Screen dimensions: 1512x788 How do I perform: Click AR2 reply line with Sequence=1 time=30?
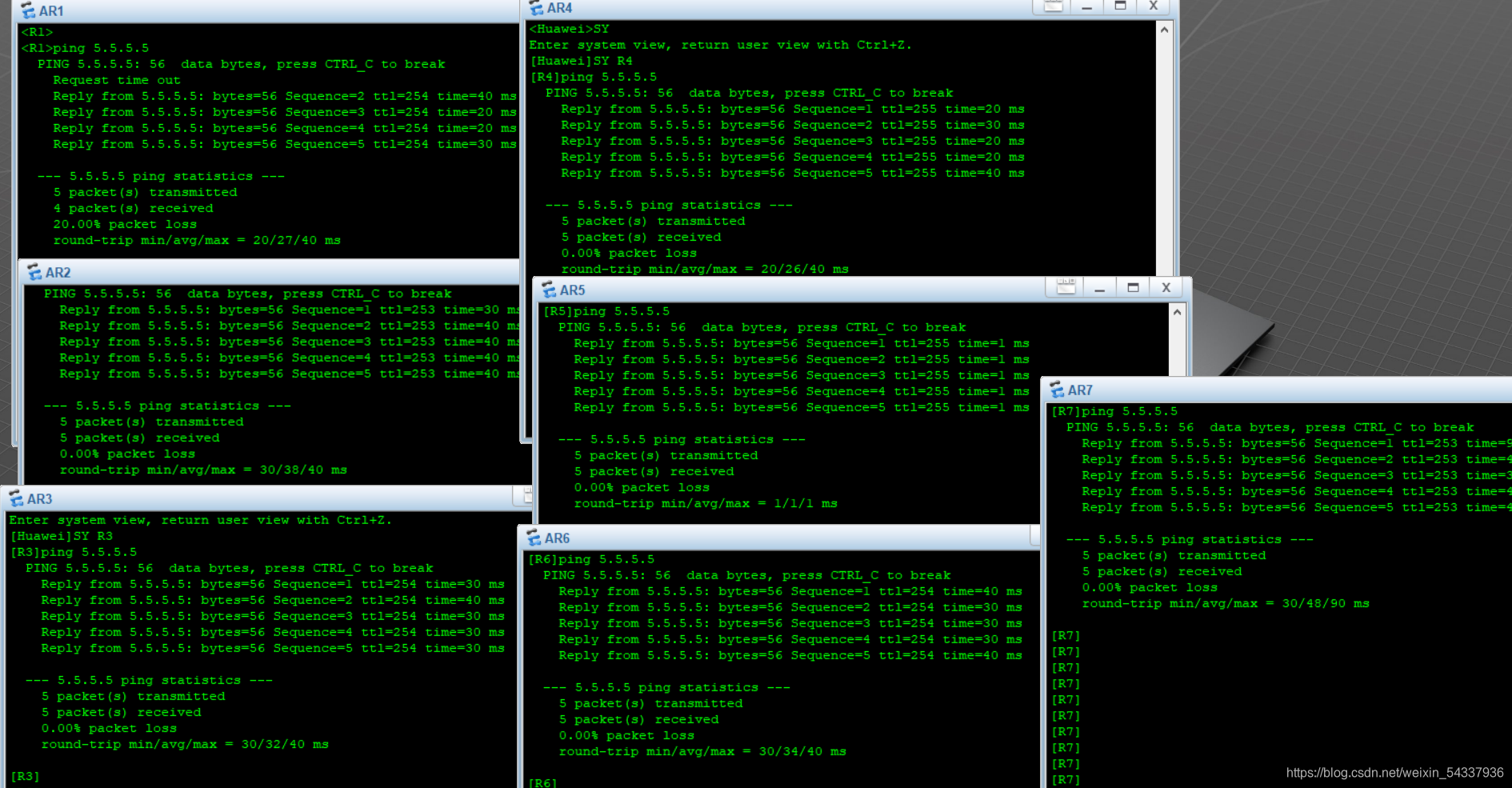(290, 310)
